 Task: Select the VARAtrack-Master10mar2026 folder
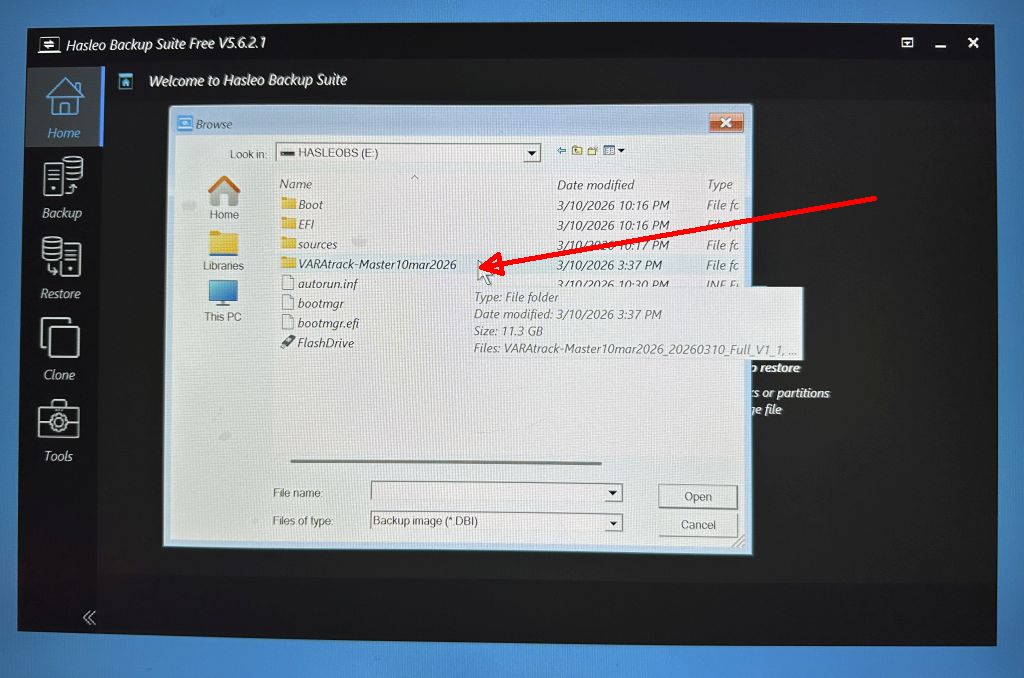(x=376, y=265)
